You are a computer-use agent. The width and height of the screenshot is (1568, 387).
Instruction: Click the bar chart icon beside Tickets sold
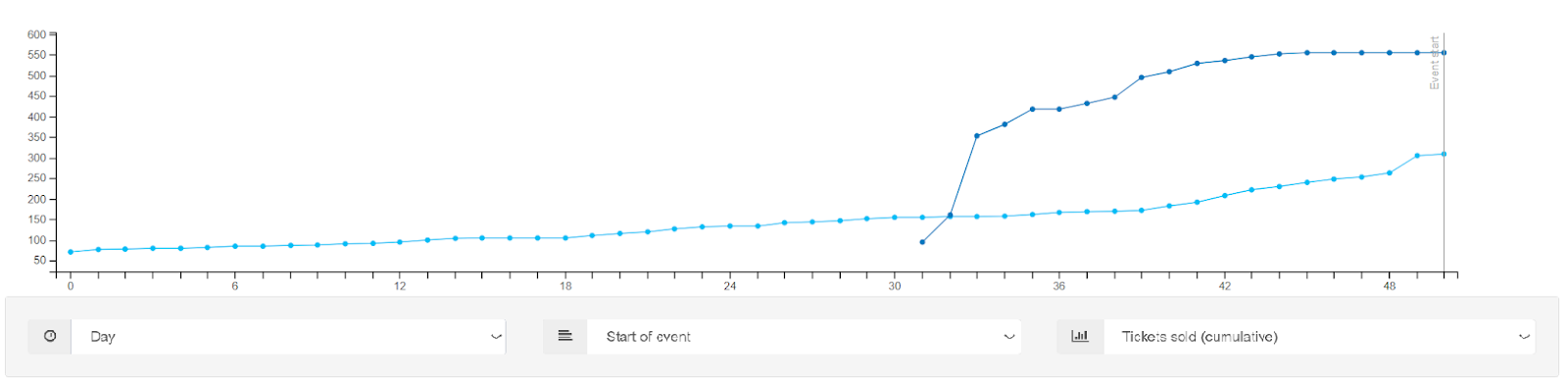1080,336
